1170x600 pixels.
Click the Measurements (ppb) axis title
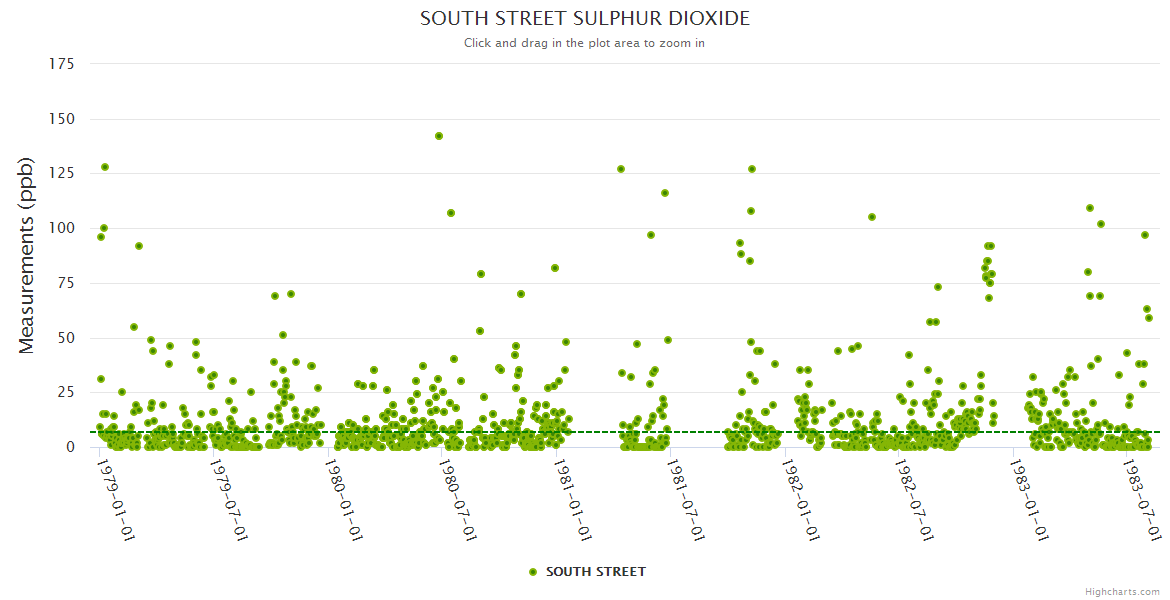(27, 255)
